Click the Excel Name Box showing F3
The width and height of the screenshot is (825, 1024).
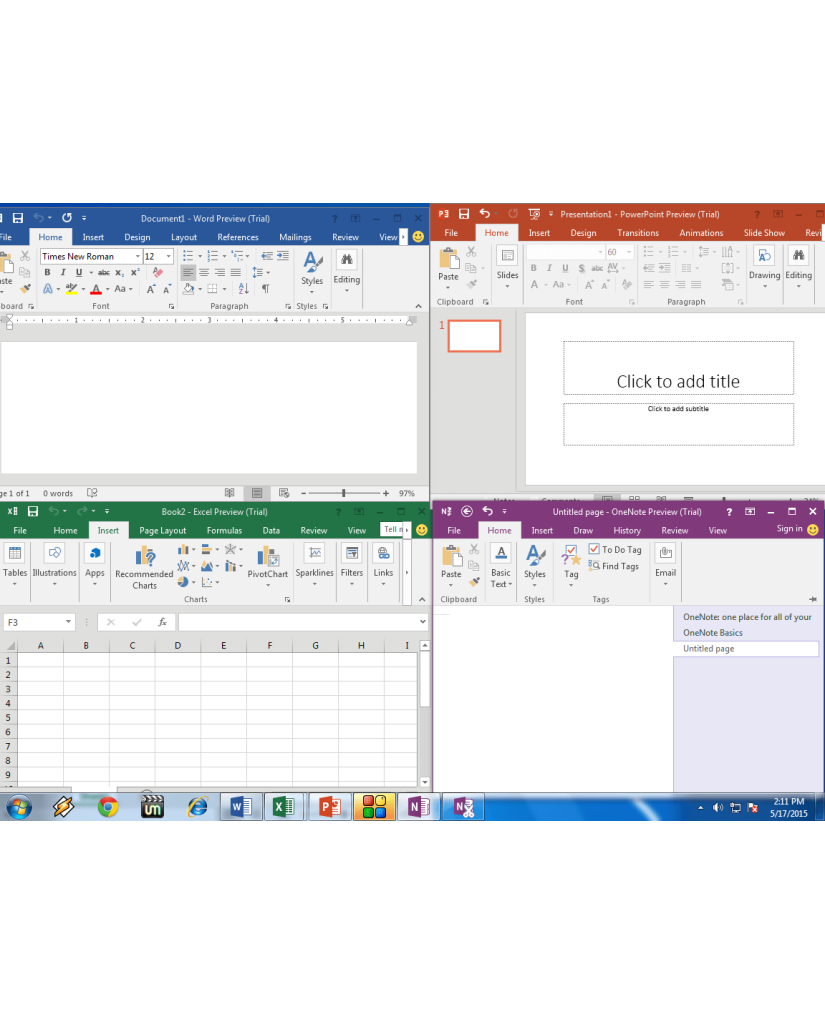coord(39,622)
